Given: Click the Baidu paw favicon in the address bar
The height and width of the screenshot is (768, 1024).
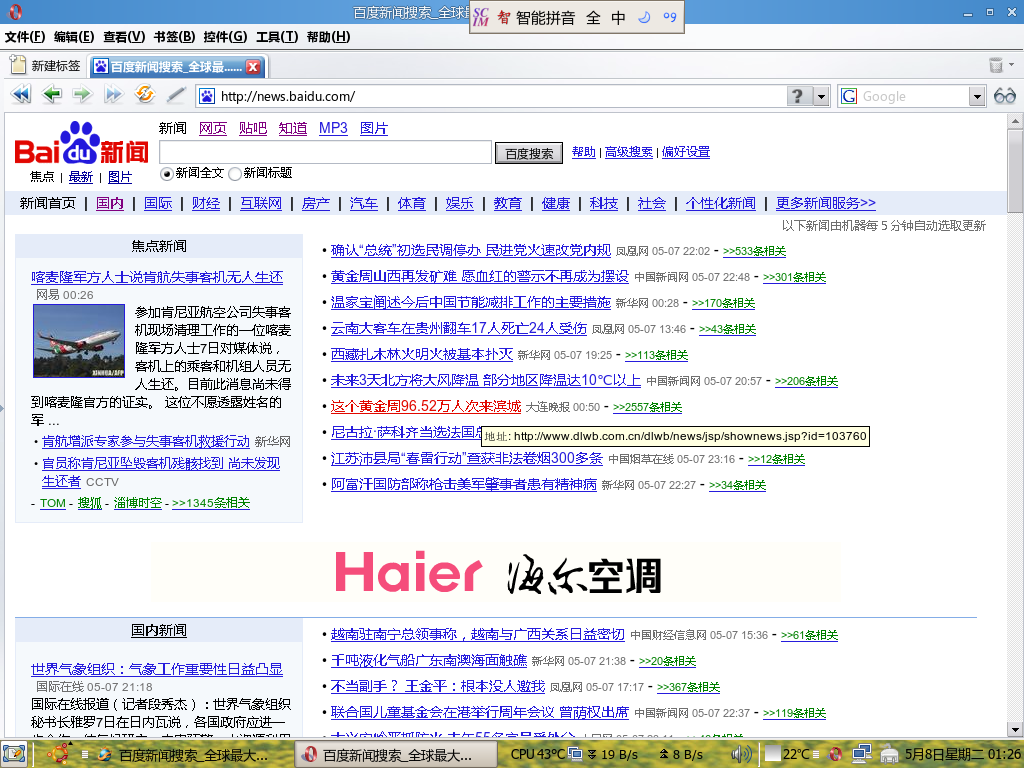Looking at the screenshot, I should click(x=207, y=97).
